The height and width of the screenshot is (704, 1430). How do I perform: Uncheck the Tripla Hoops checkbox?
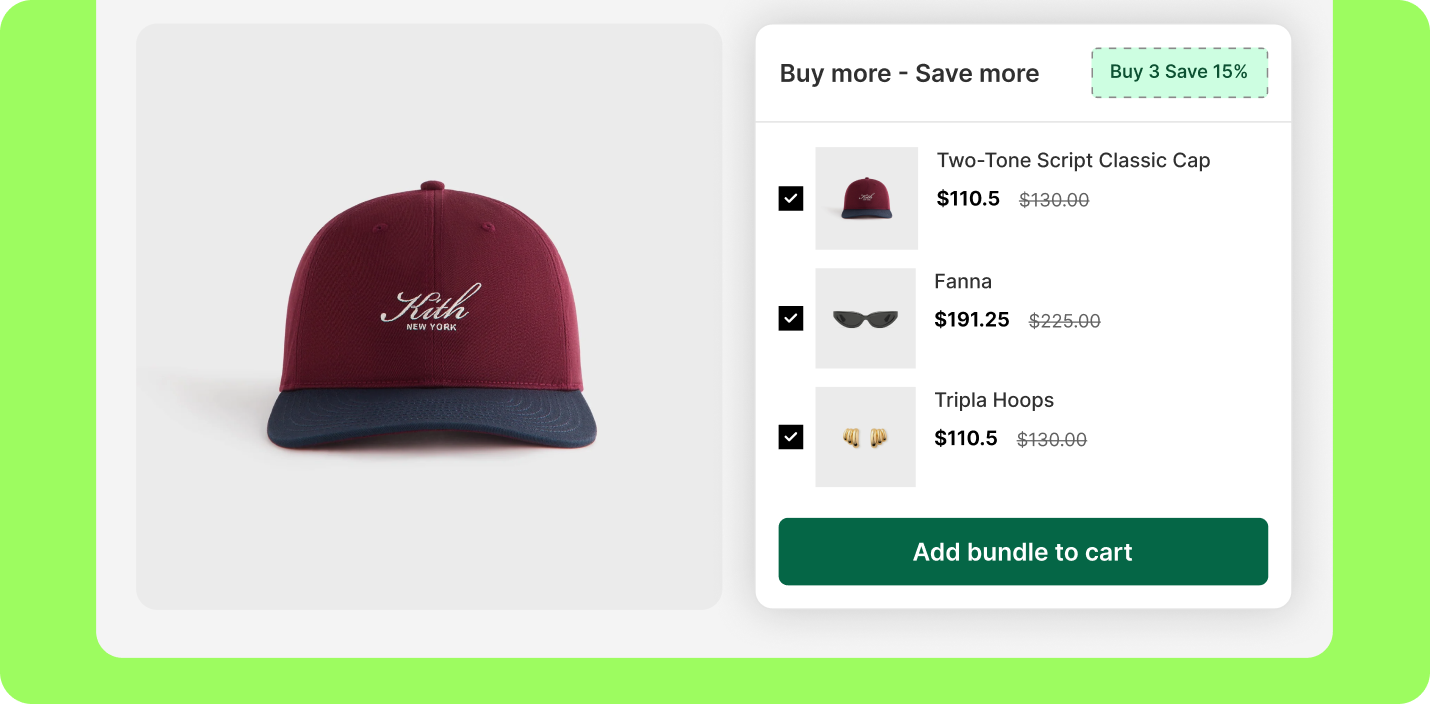point(791,437)
